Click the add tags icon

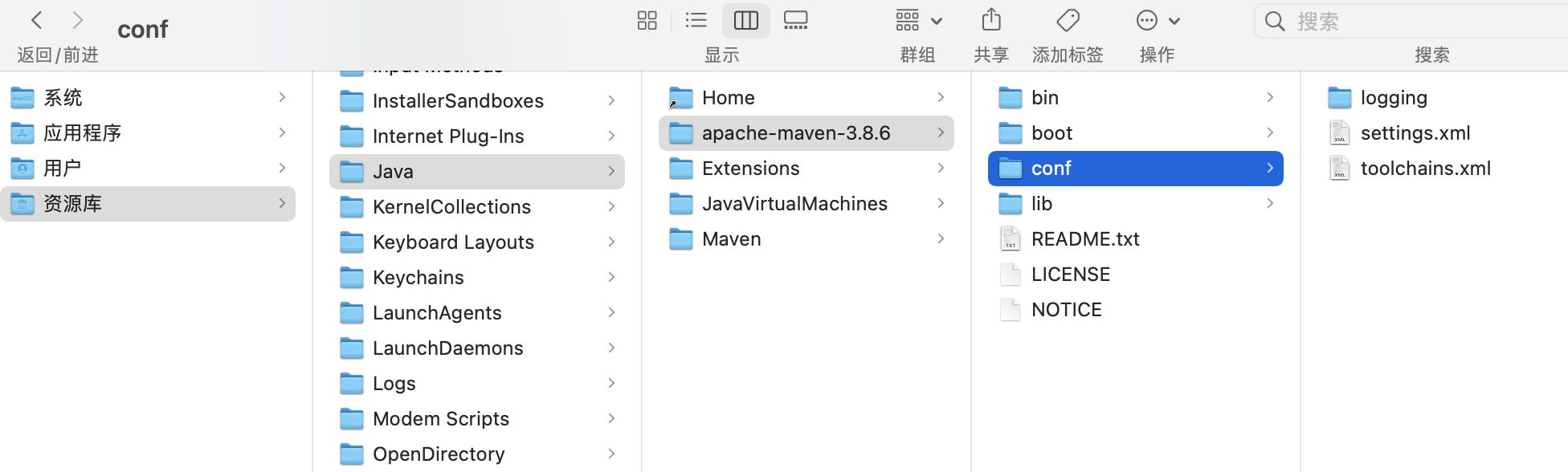click(1068, 21)
